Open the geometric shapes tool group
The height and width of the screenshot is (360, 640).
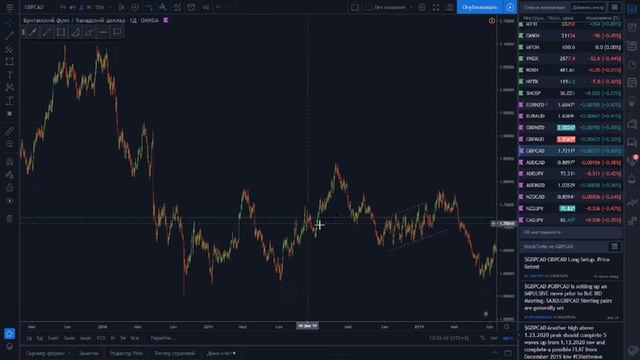click(9, 62)
